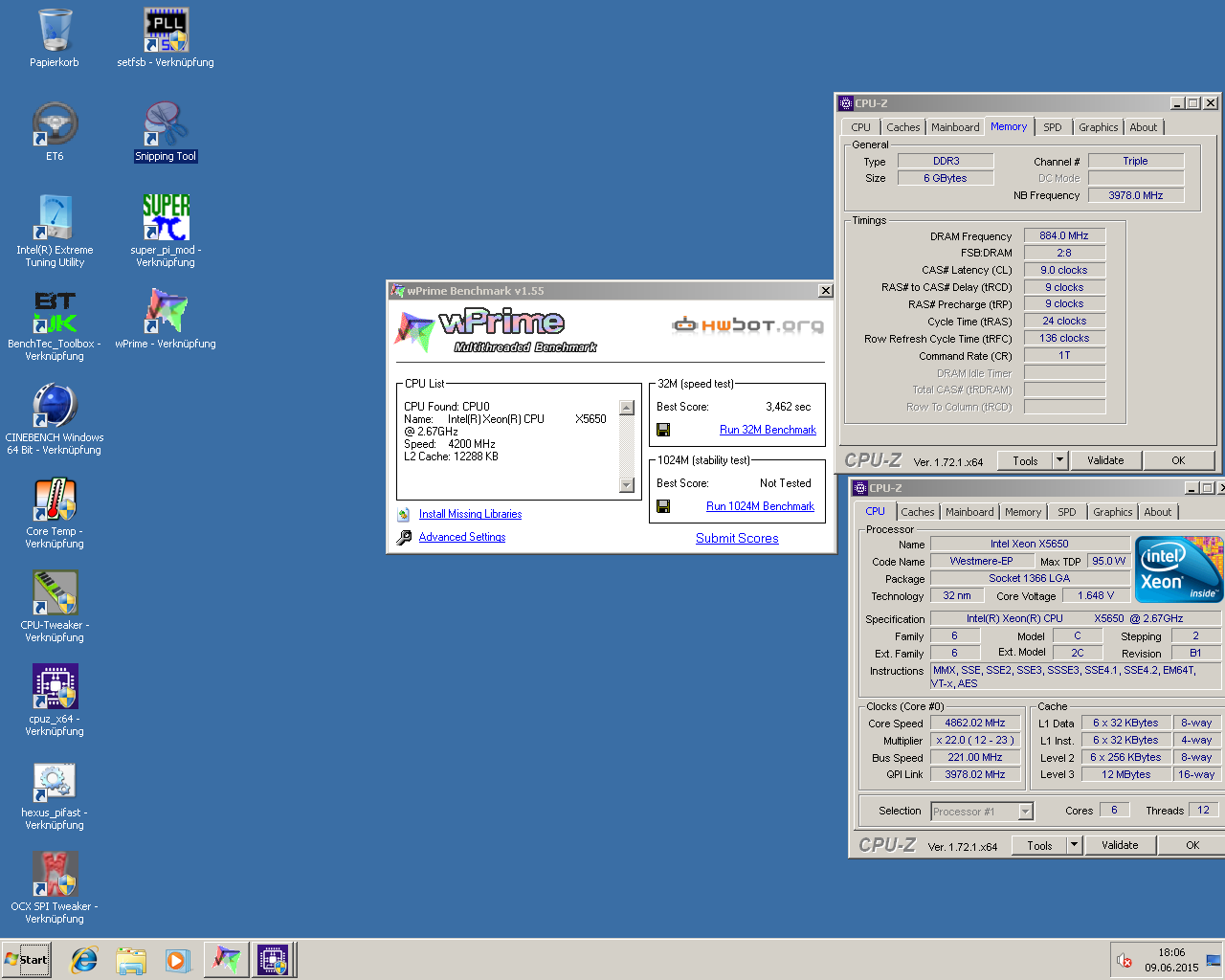1225x980 pixels.
Task: Open About tab in upper CPU-Z window
Action: click(1143, 127)
